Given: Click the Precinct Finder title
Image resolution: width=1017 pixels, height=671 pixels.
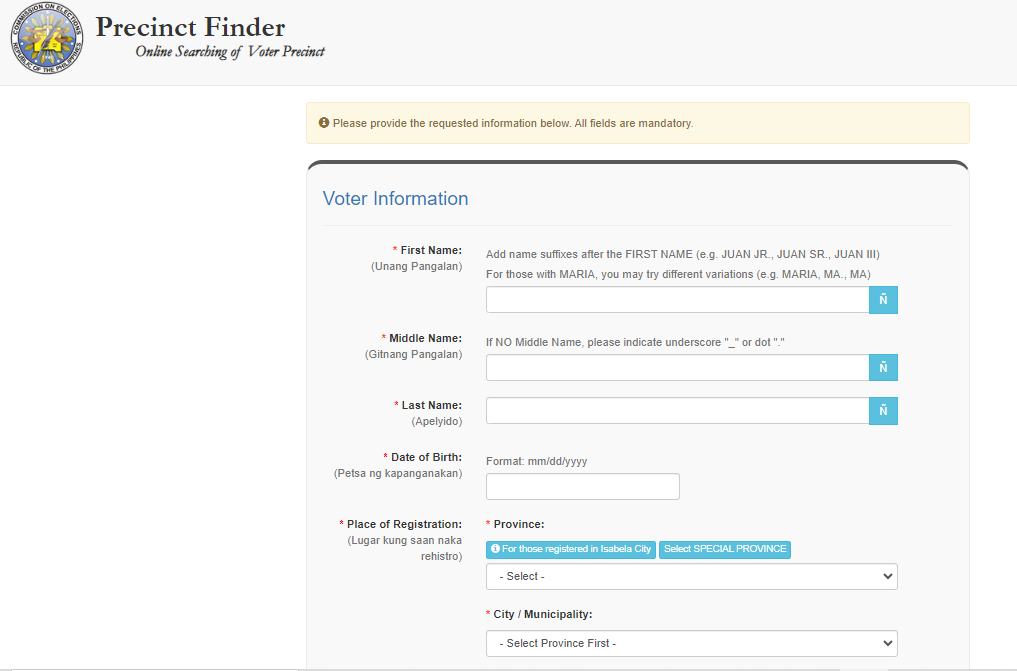Looking at the screenshot, I should 190,27.
